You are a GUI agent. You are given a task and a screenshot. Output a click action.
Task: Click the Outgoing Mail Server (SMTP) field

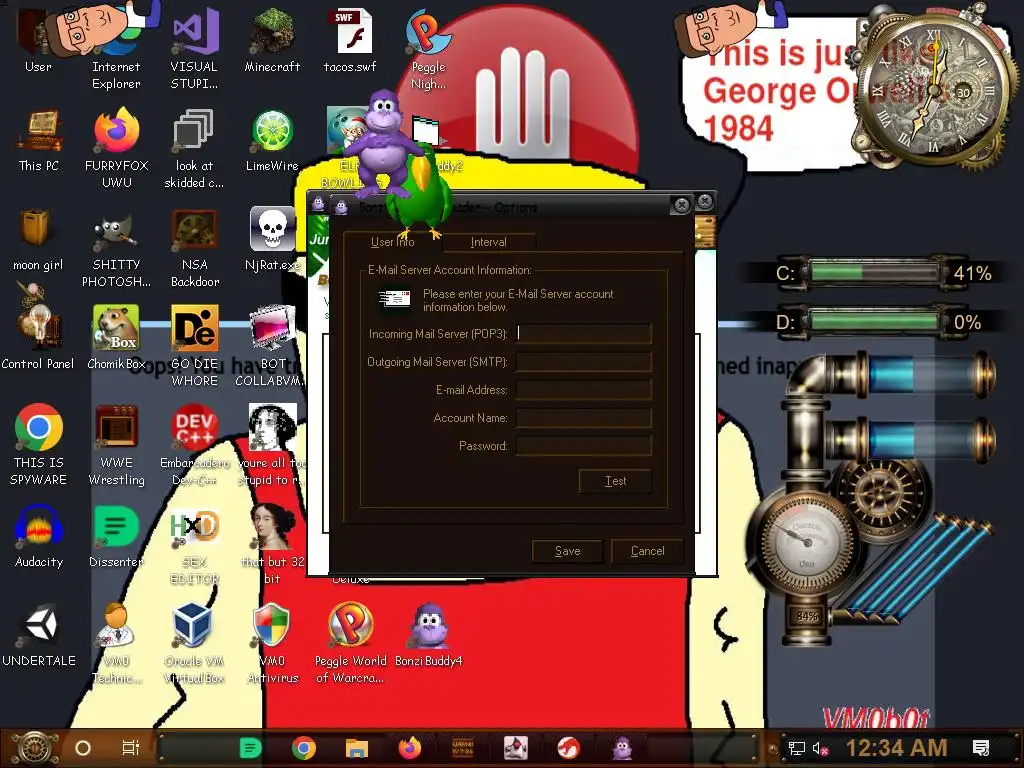tap(584, 362)
